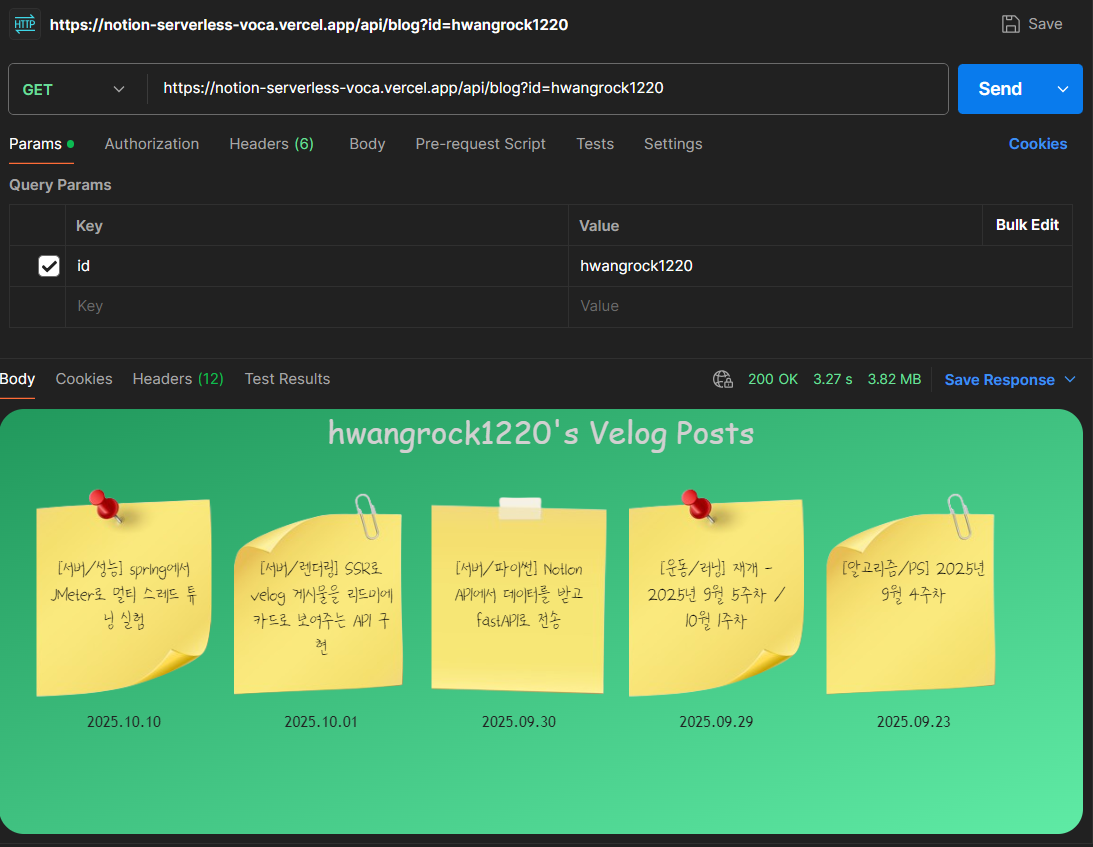Click the red pushpin on the running note
This screenshot has height=847, width=1093.
[x=698, y=505]
